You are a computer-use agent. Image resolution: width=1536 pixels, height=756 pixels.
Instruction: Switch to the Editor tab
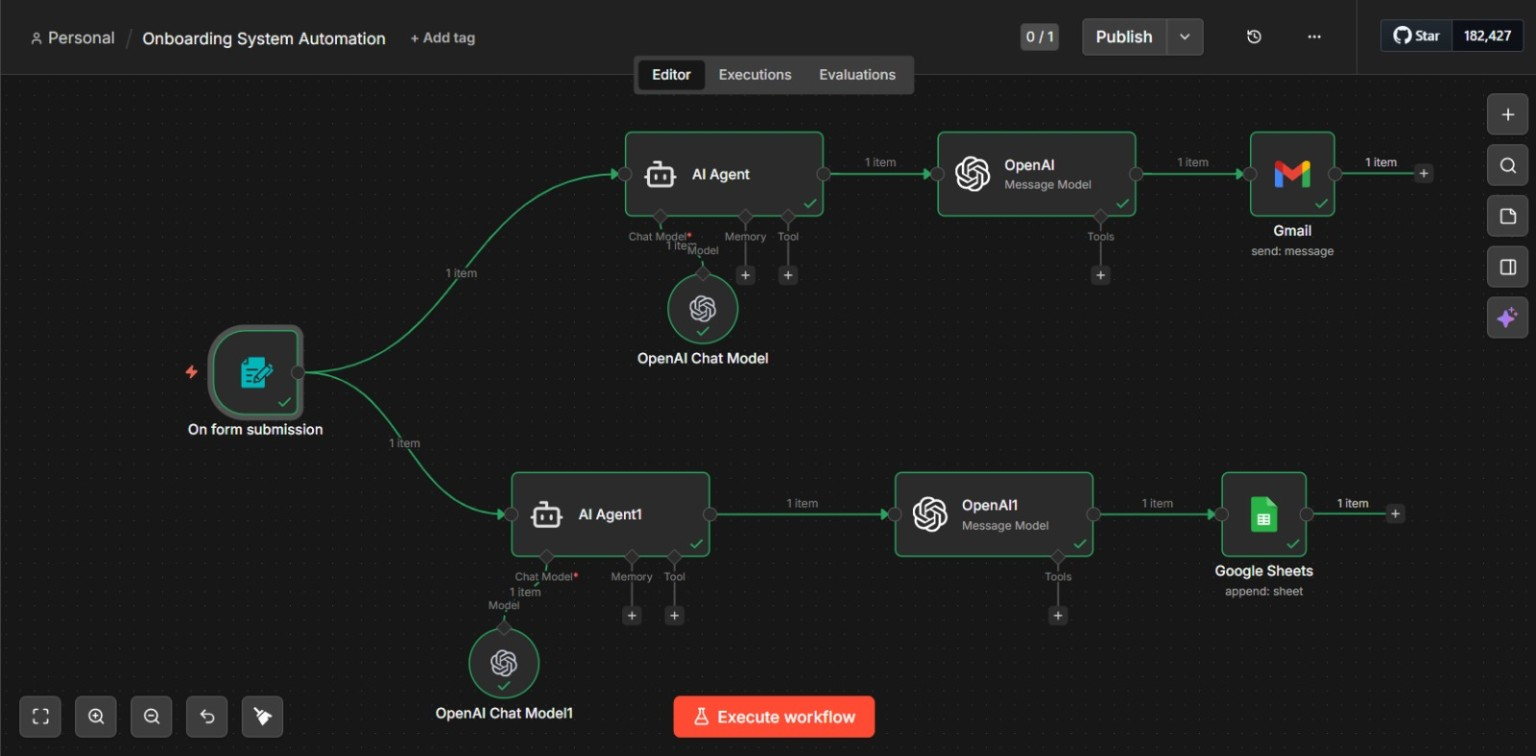coord(671,75)
